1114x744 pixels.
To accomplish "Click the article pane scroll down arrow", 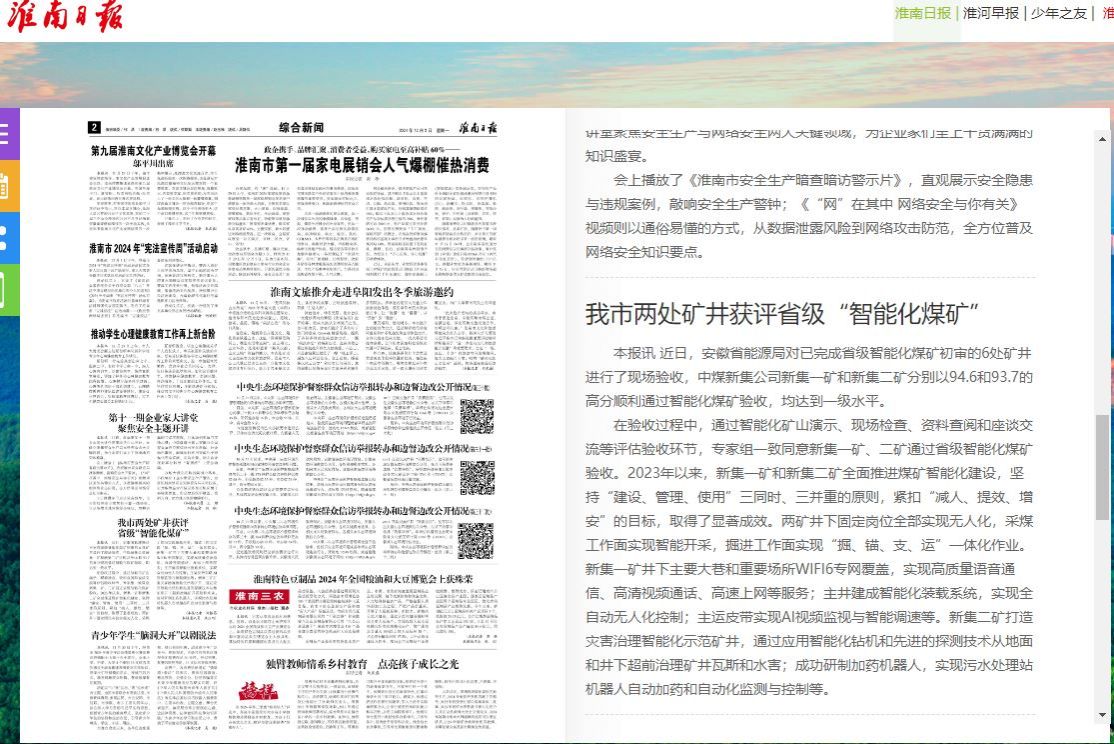I will 1102,715.
